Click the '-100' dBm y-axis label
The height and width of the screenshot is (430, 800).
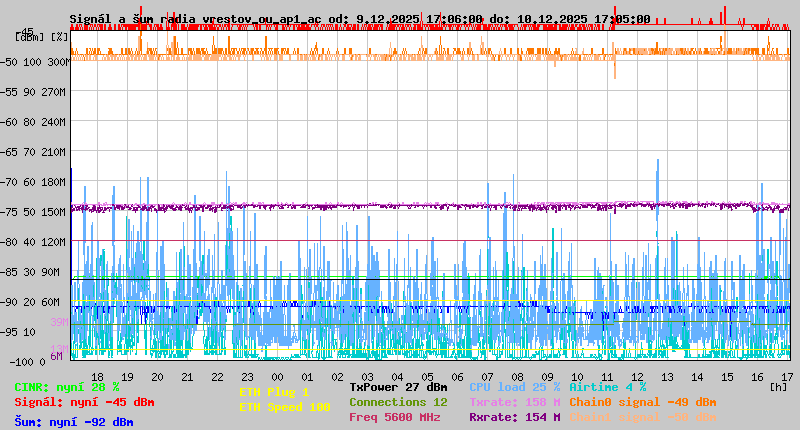coord(20,362)
